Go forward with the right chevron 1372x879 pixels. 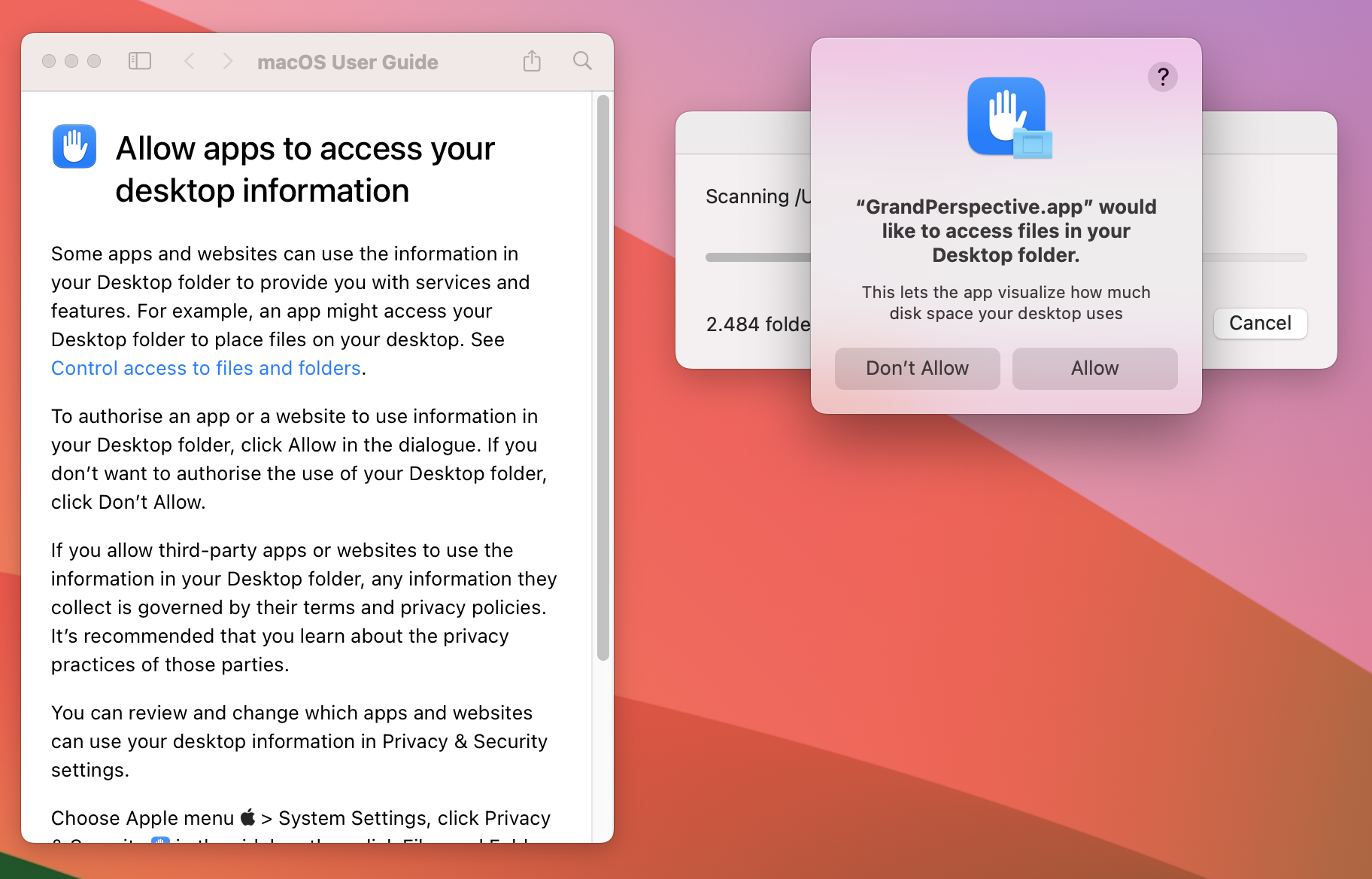coord(227,61)
